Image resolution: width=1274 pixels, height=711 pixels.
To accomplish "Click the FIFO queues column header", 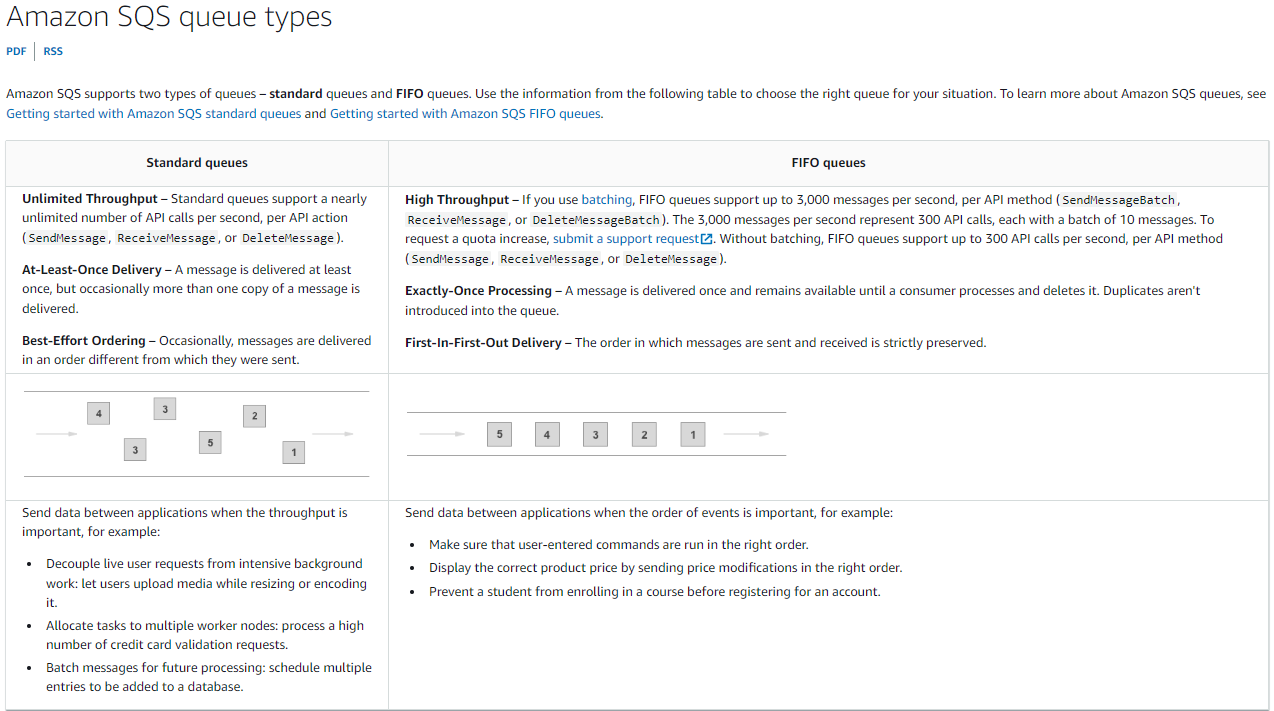I will click(x=828, y=163).
